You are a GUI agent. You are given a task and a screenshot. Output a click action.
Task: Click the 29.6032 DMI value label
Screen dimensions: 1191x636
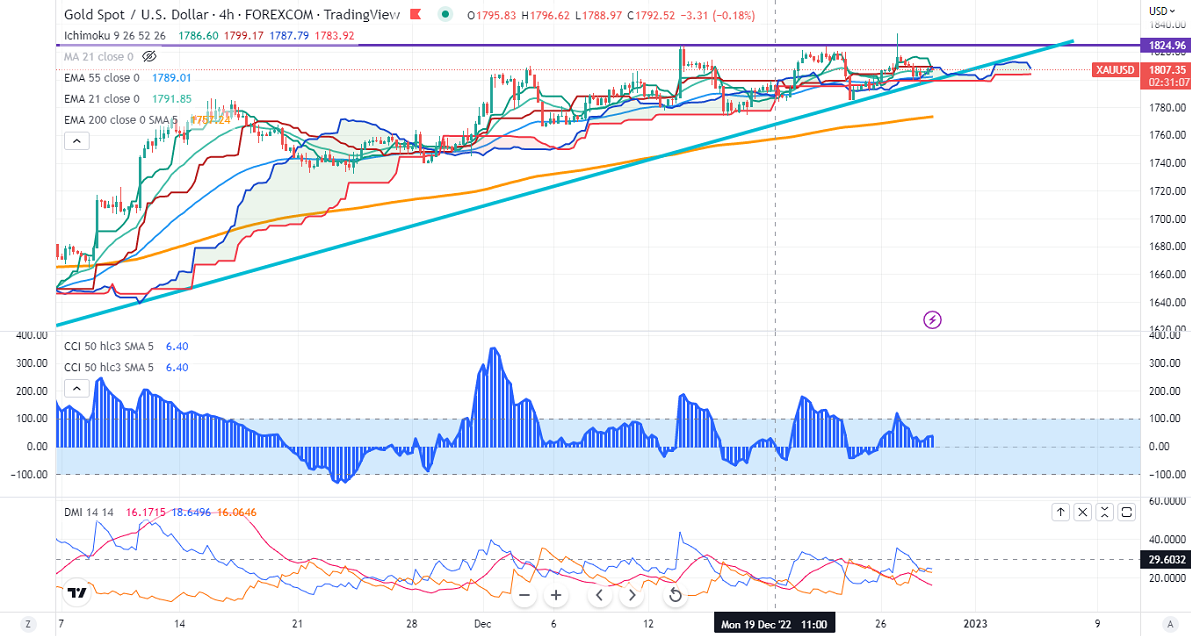1165,560
